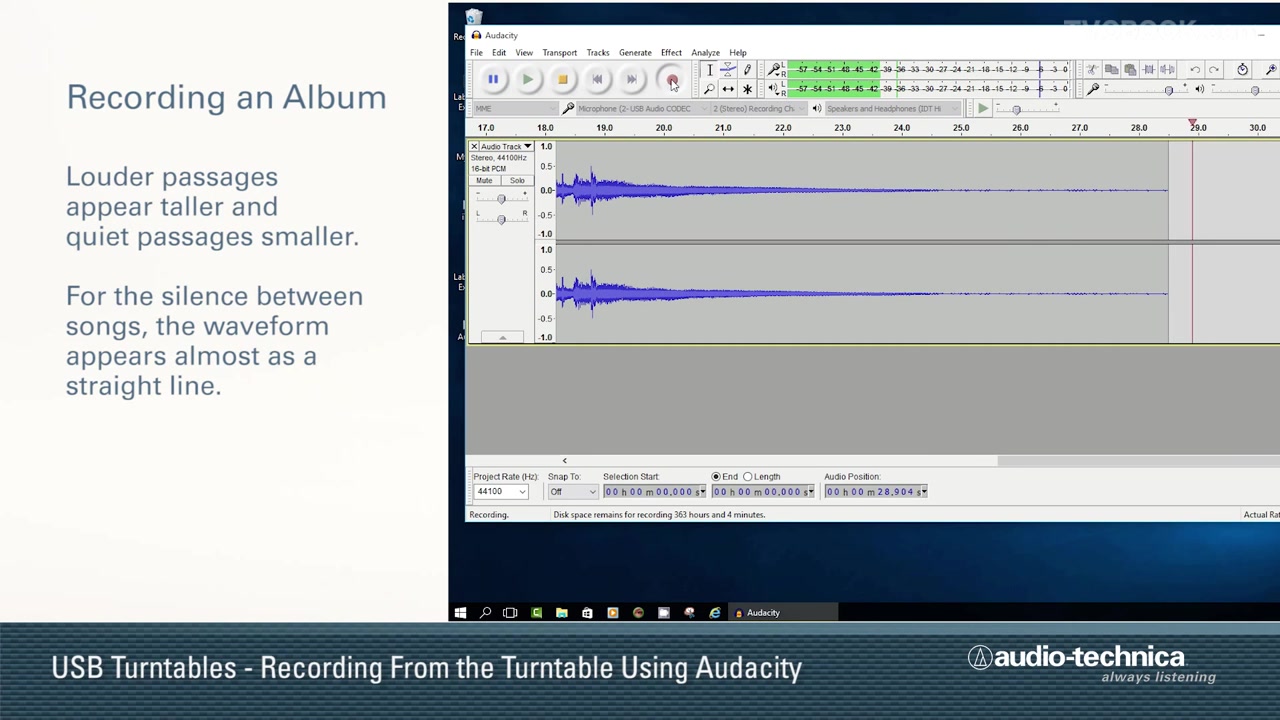Click the recording meter microphone icon

[774, 70]
